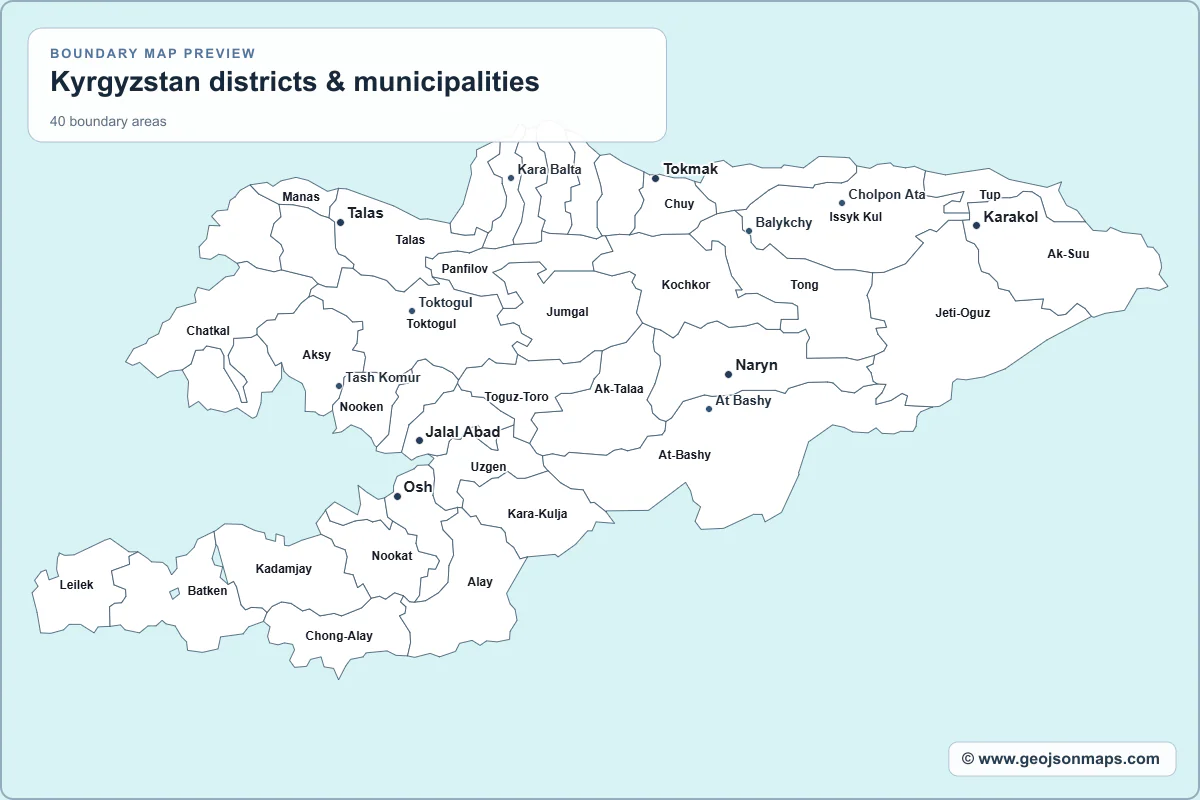The image size is (1200, 800).
Task: Click the Jeti-Oguz district label
Action: point(963,313)
